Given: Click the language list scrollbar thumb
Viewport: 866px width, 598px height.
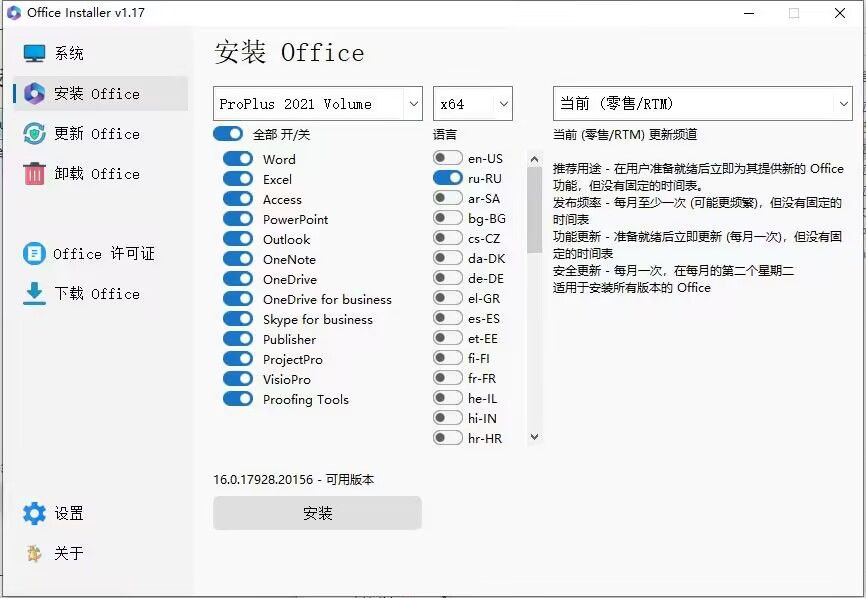Looking at the screenshot, I should 534,210.
